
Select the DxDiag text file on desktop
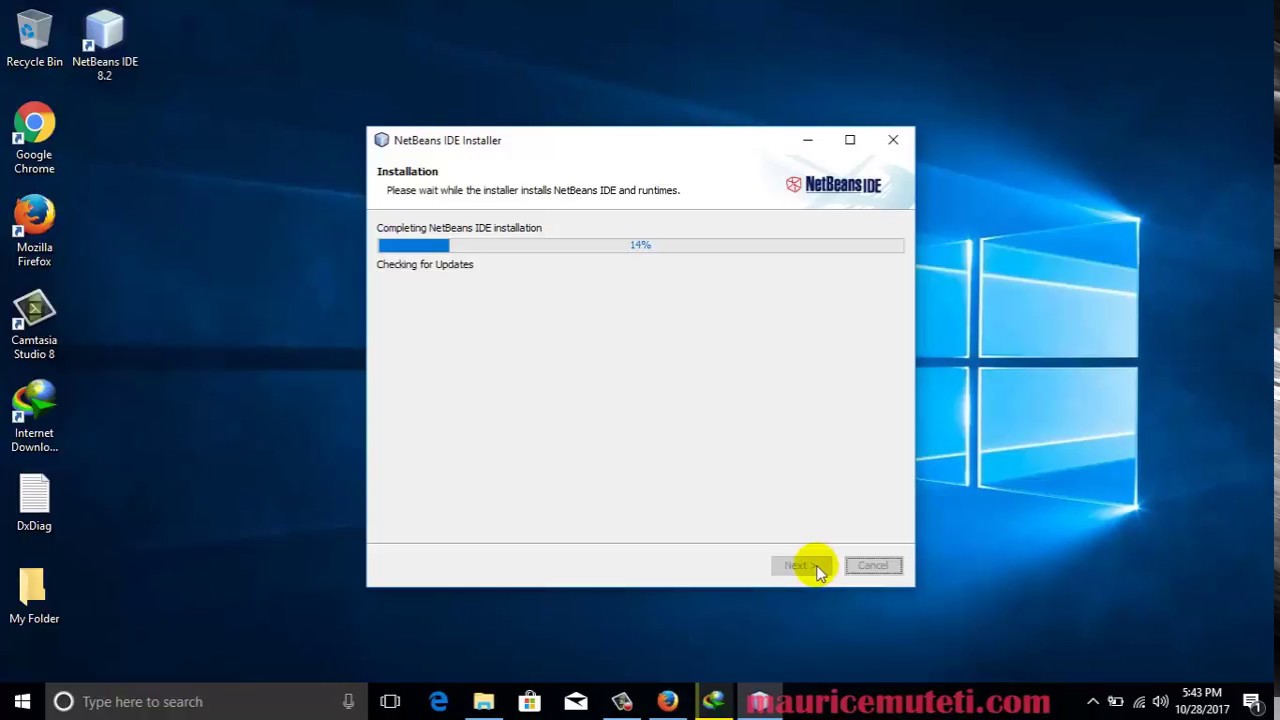tap(34, 503)
